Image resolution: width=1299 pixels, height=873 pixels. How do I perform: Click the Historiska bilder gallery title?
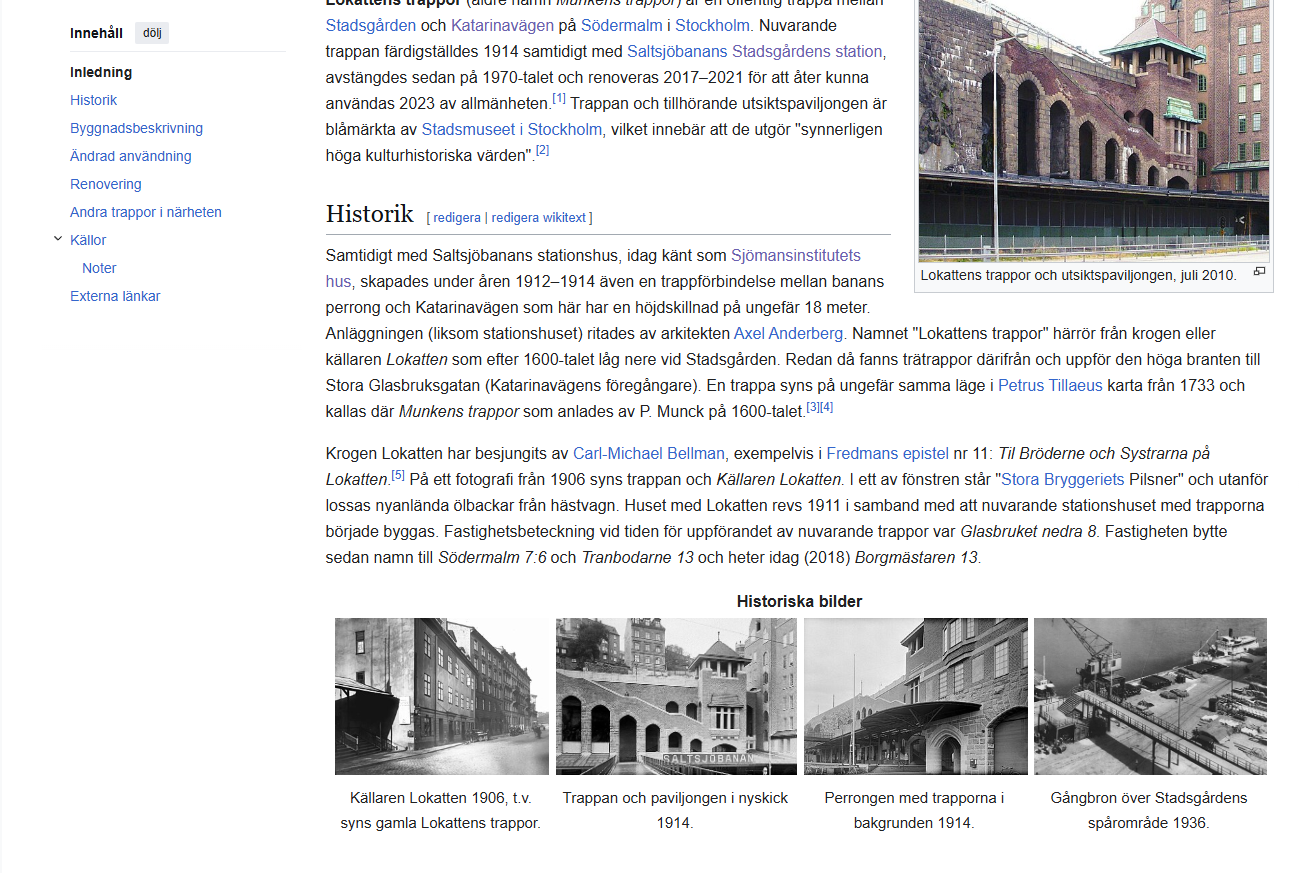799,601
